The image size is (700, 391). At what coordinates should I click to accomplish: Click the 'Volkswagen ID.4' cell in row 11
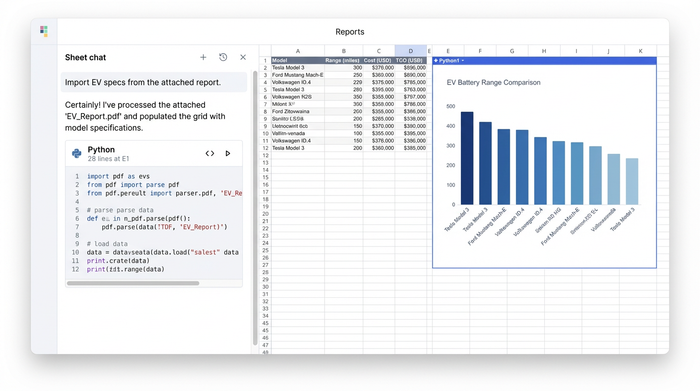coord(298,141)
